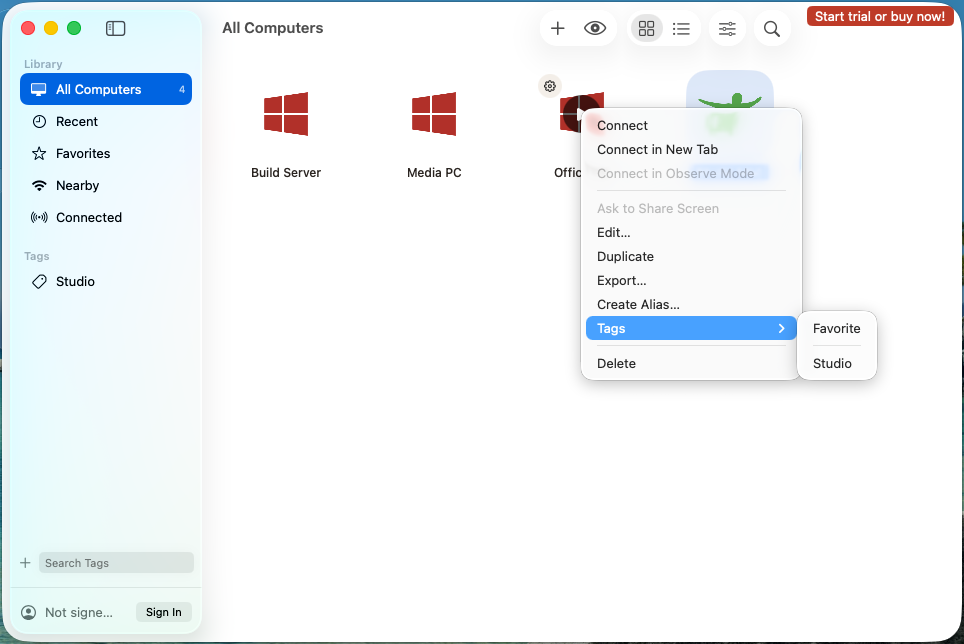Image resolution: width=964 pixels, height=644 pixels.
Task: Click the Sign In button
Action: (x=164, y=612)
